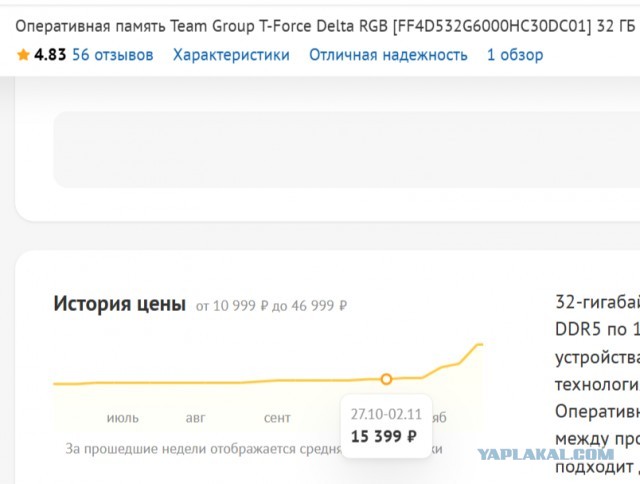Click the orange rating star icon

click(x=23, y=55)
